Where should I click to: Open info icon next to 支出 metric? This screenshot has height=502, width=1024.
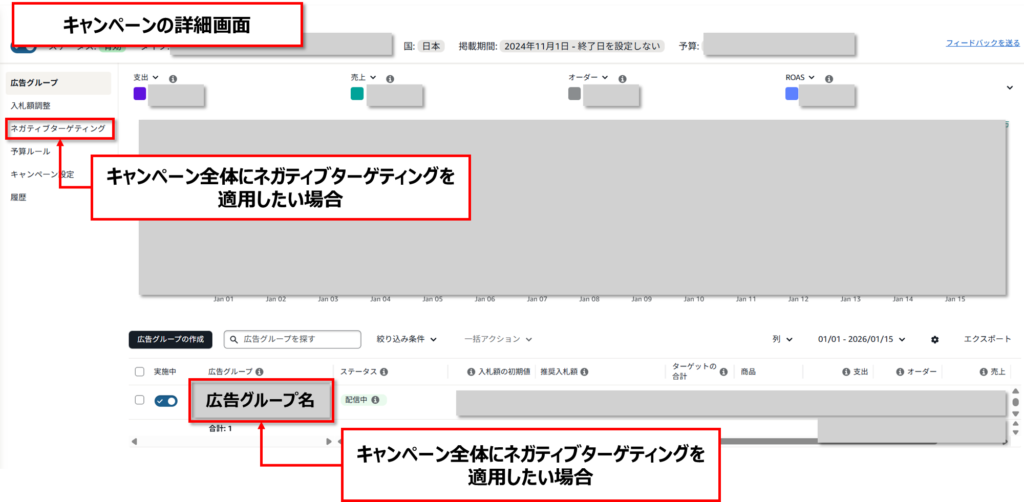coord(173,78)
